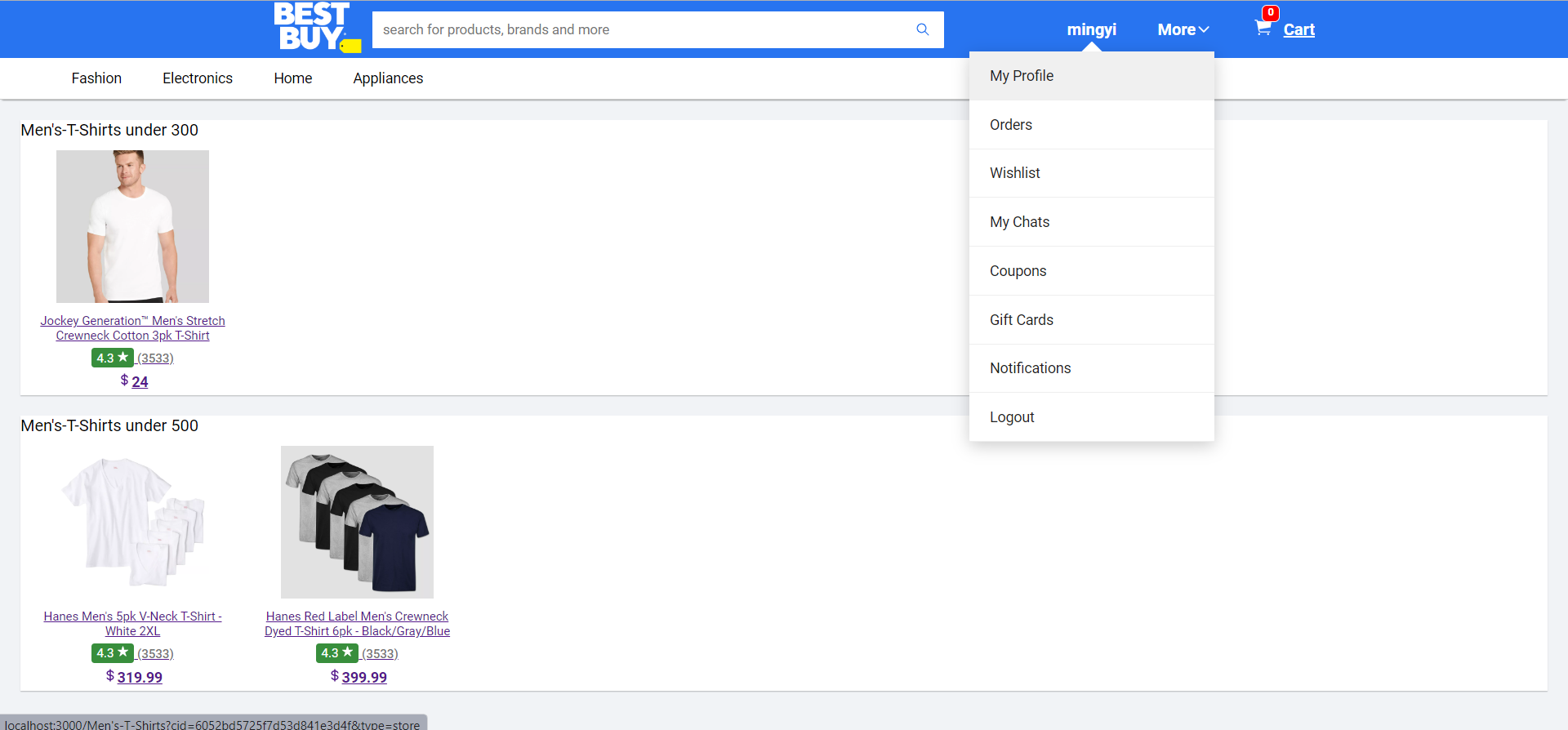Open the Cart link
Viewport: 1568px width, 730px height.
point(1298,30)
